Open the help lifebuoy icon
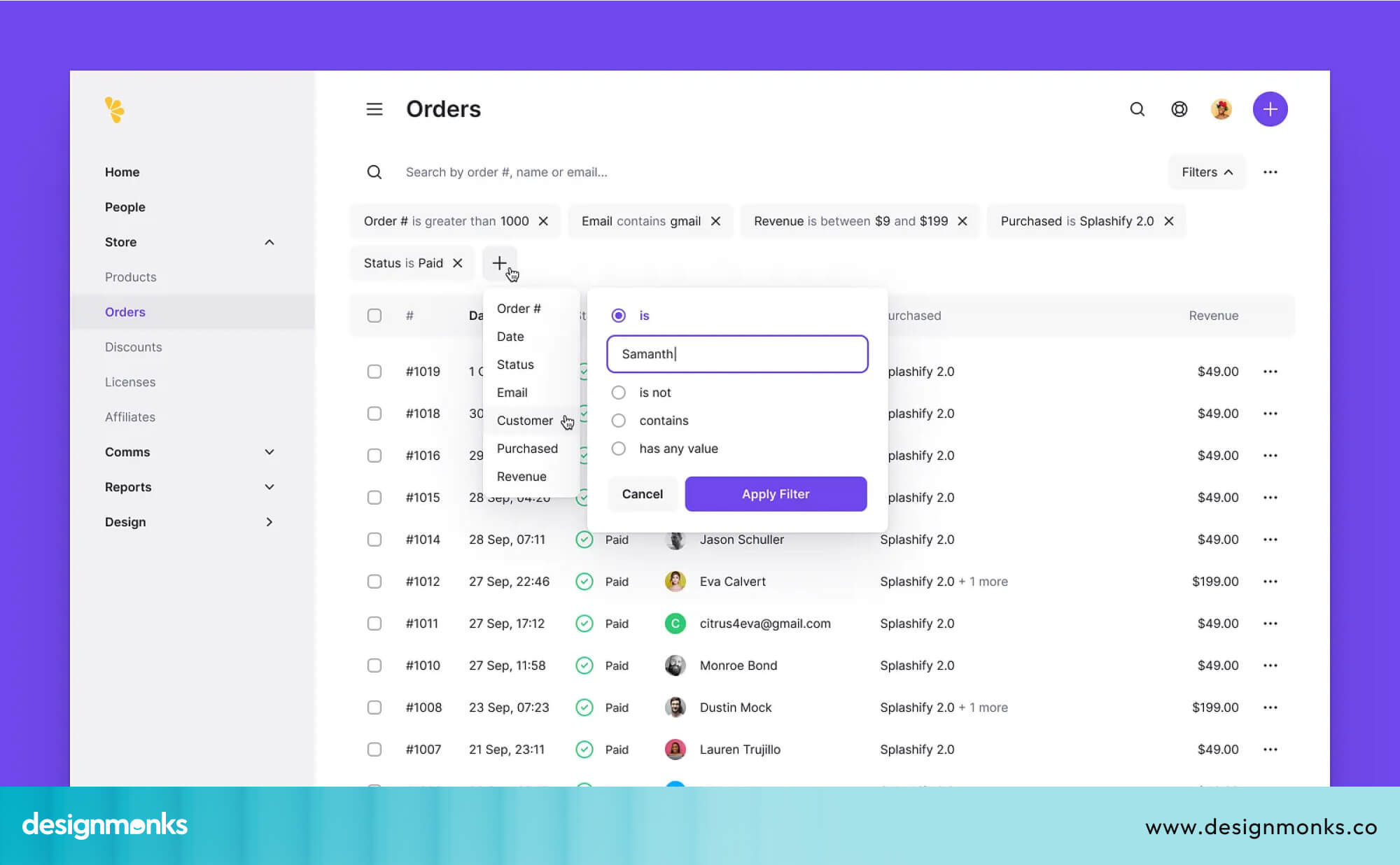The height and width of the screenshot is (865, 1400). (x=1179, y=109)
